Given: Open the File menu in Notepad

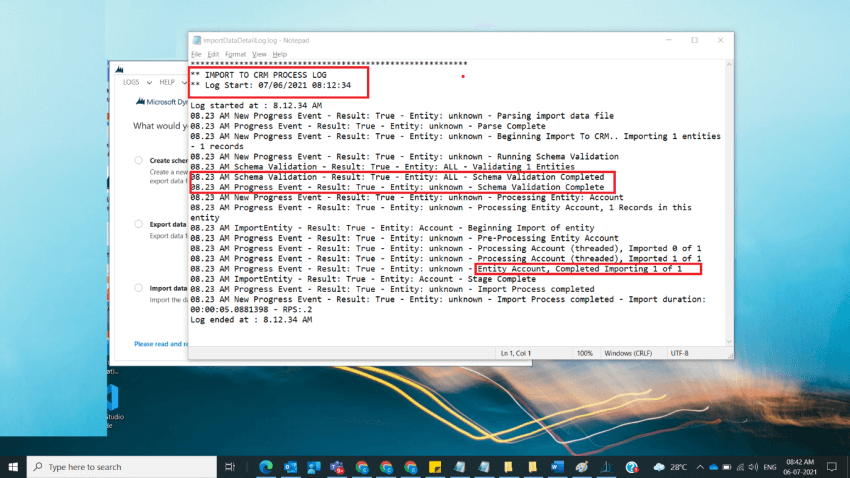Looking at the screenshot, I should pos(196,54).
